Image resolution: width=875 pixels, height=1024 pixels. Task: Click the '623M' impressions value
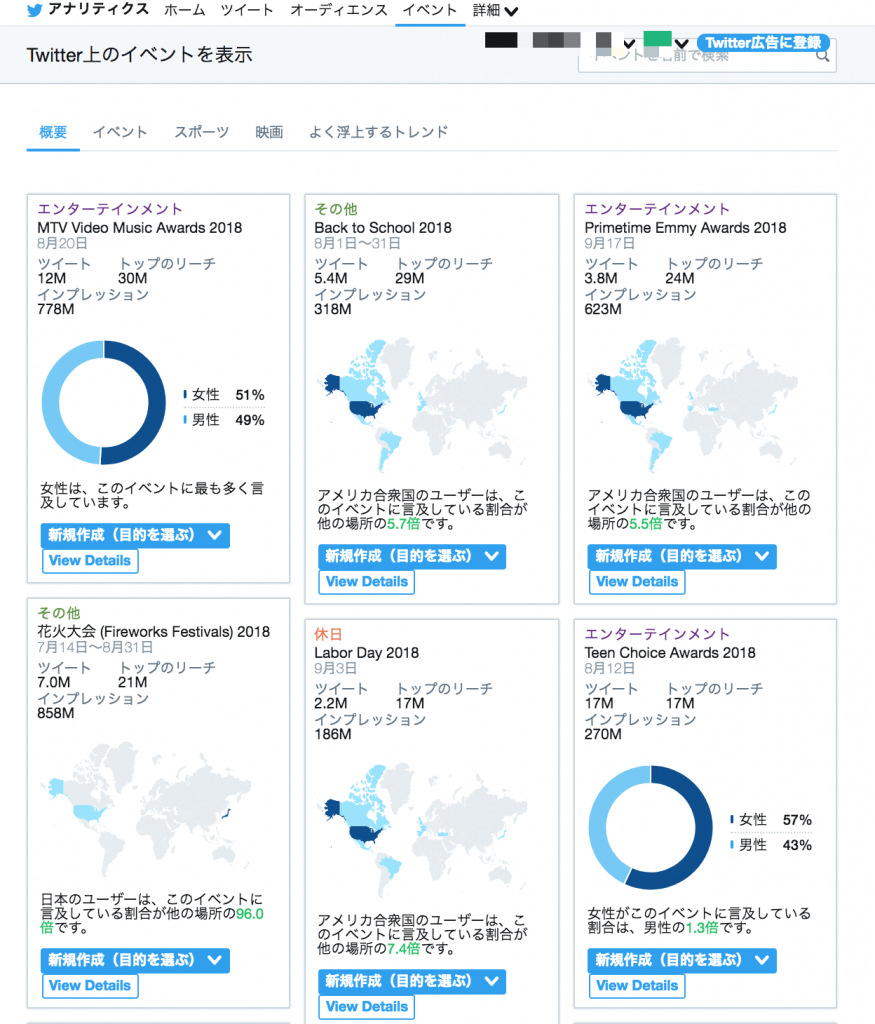pos(603,310)
